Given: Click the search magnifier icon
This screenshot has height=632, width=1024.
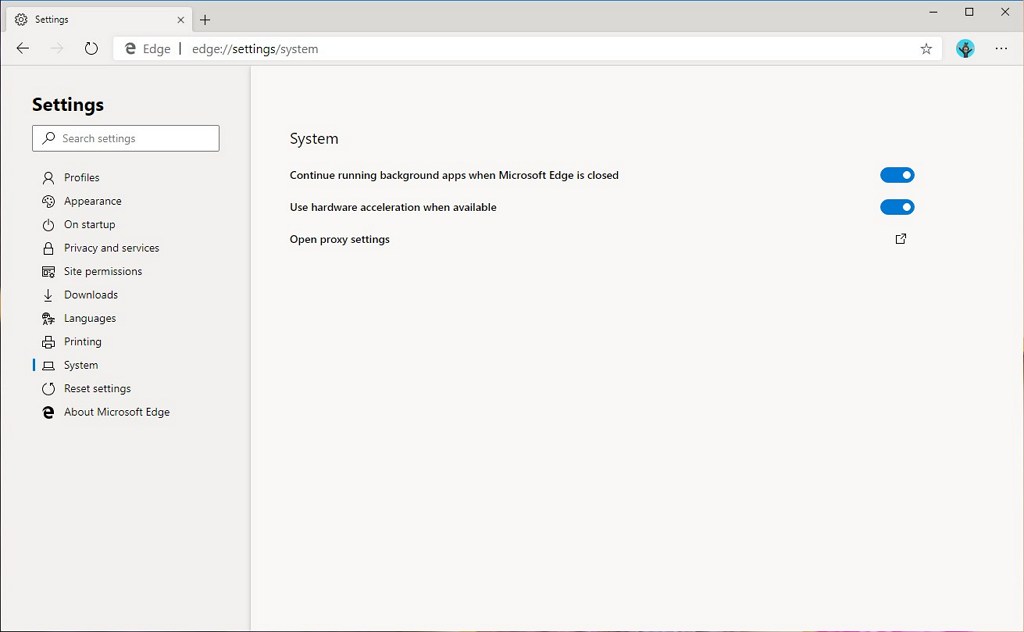Looking at the screenshot, I should click(48, 138).
